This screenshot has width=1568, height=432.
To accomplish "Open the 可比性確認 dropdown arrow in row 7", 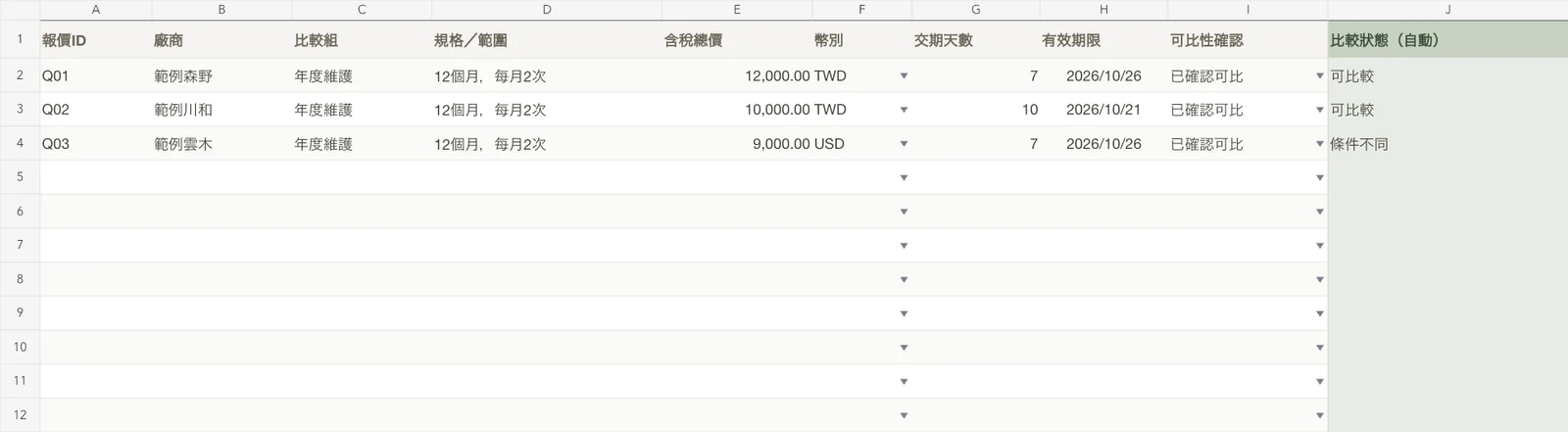I will click(x=1319, y=246).
